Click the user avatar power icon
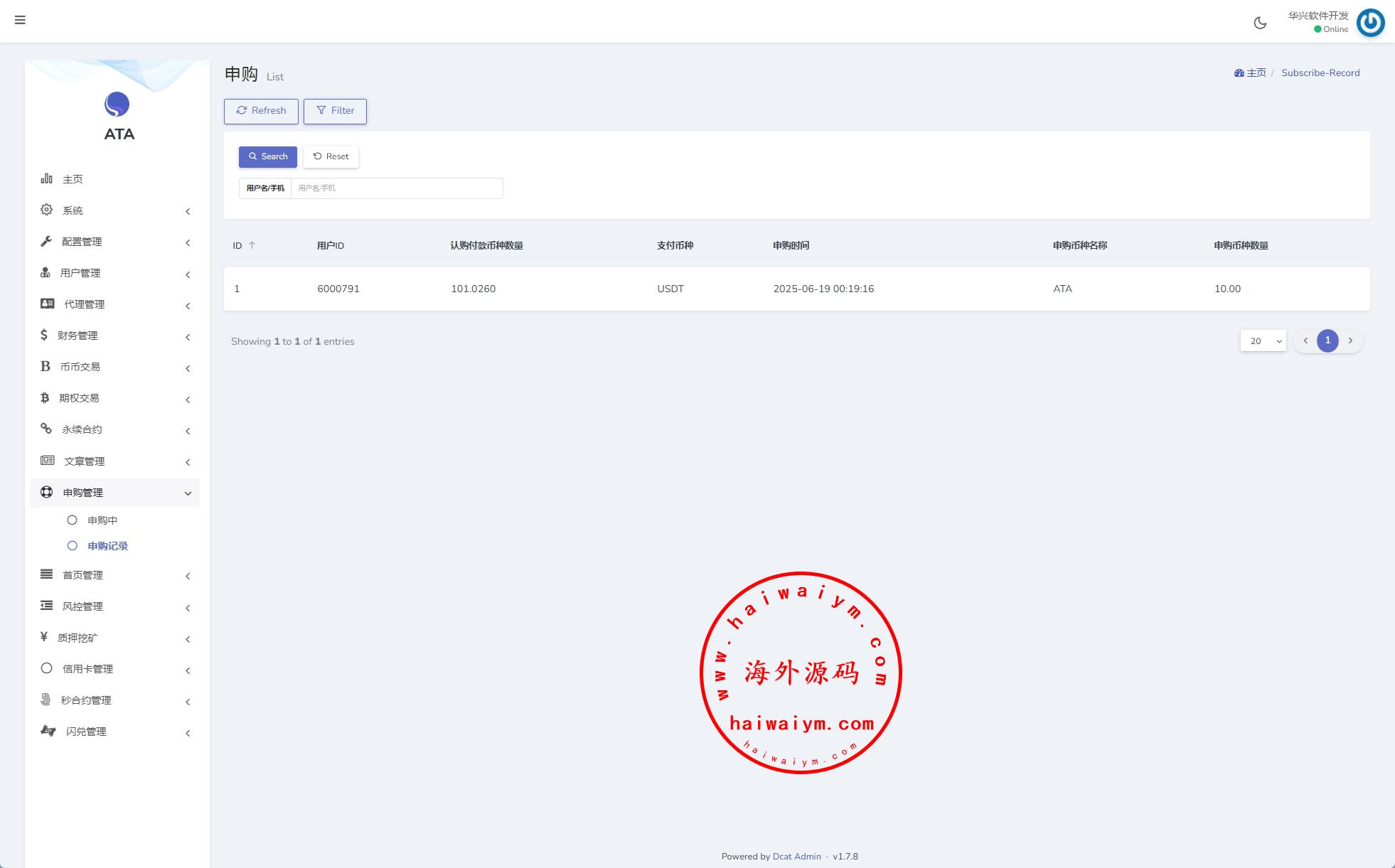The height and width of the screenshot is (868, 1395). coord(1370,23)
